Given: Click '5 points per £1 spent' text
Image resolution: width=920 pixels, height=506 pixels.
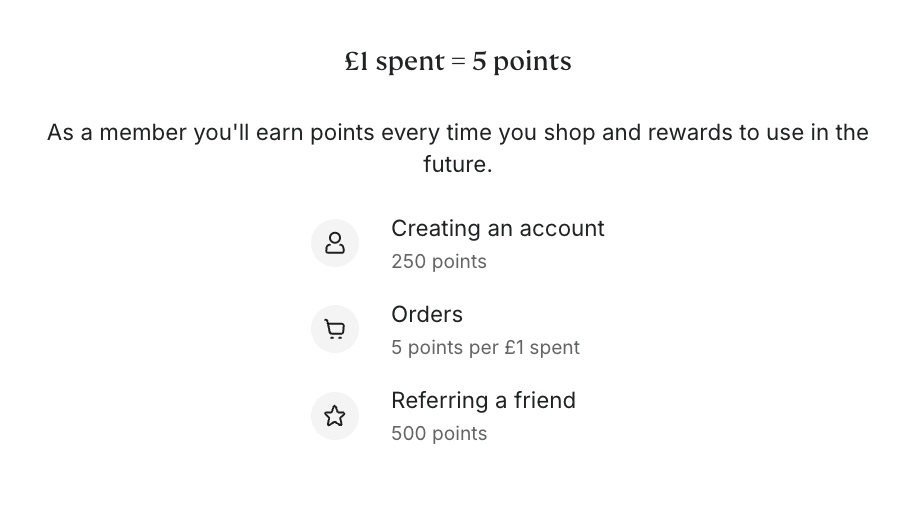Looking at the screenshot, I should pos(485,348).
